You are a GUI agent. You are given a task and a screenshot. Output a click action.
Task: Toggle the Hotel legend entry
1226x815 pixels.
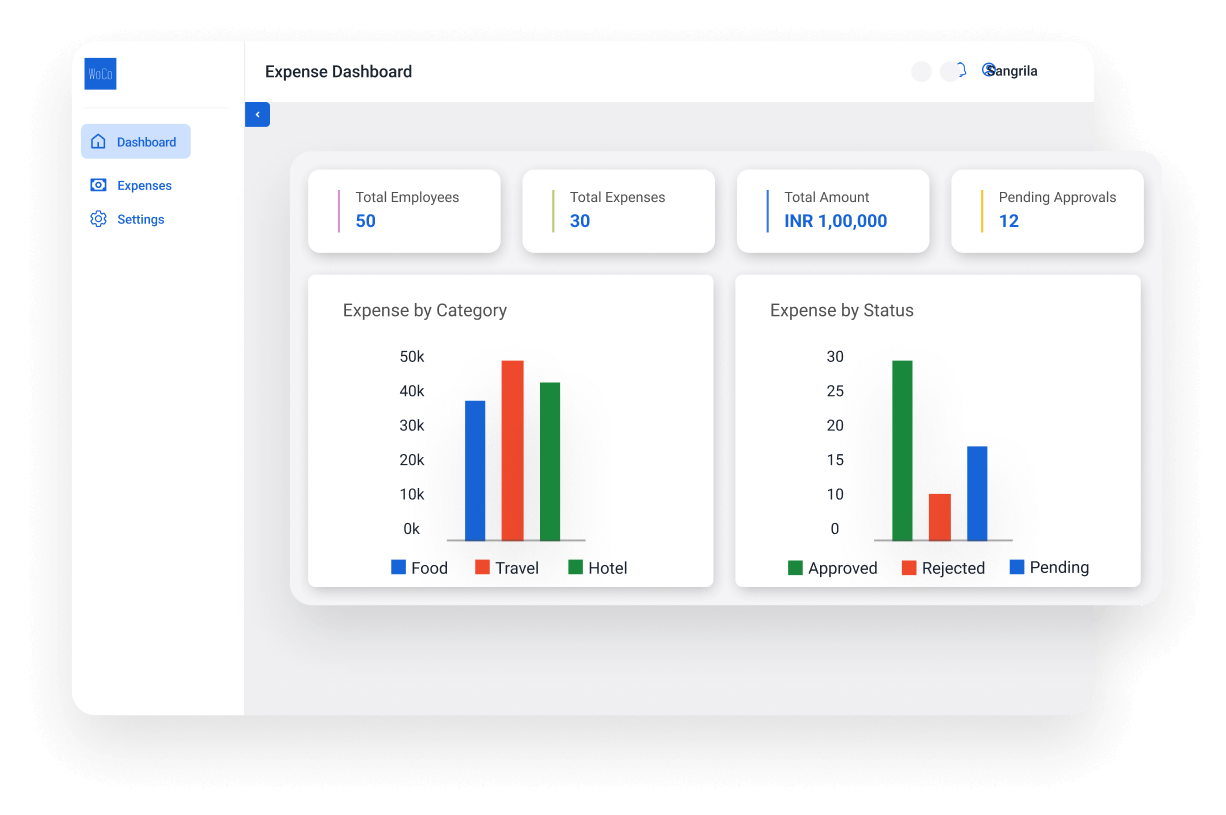click(x=598, y=568)
